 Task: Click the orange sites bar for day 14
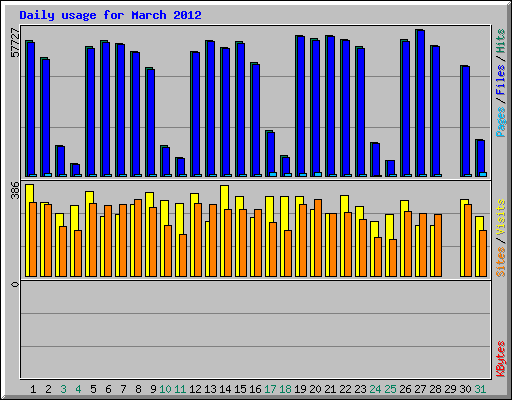point(228,243)
